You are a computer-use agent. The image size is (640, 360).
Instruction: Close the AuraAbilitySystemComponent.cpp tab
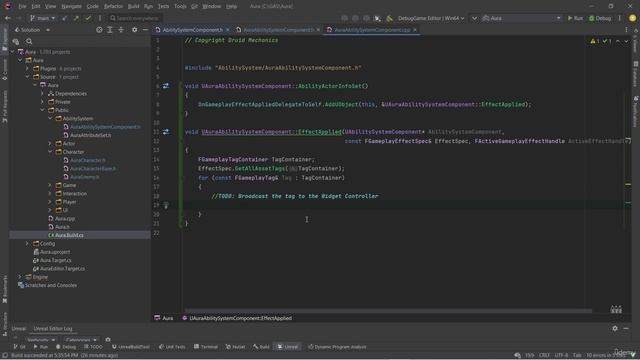coord(415,30)
